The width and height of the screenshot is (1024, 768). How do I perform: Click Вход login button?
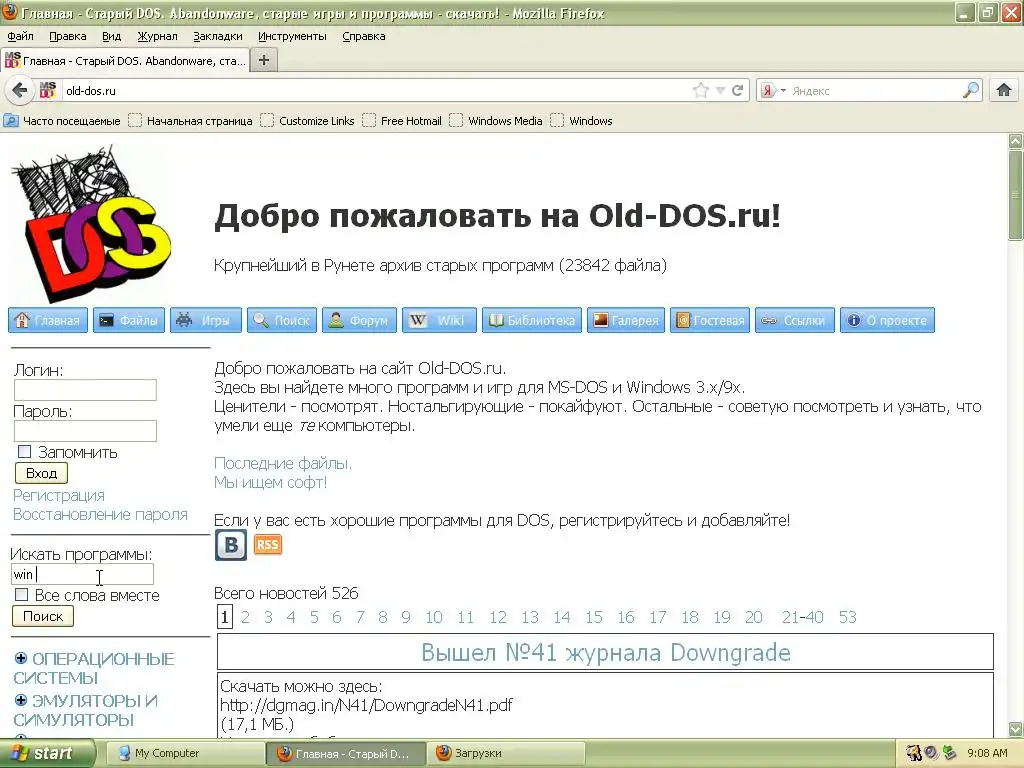point(41,473)
